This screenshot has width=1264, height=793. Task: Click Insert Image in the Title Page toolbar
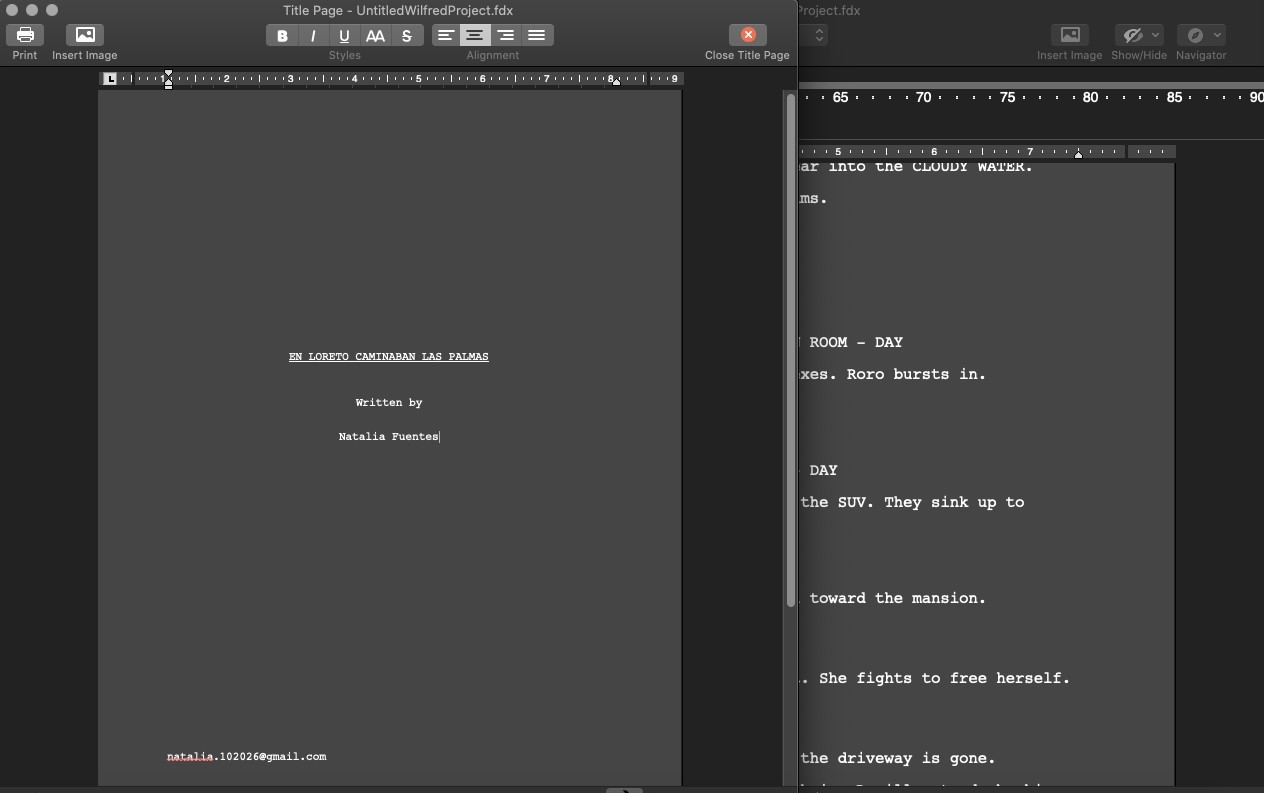(84, 35)
